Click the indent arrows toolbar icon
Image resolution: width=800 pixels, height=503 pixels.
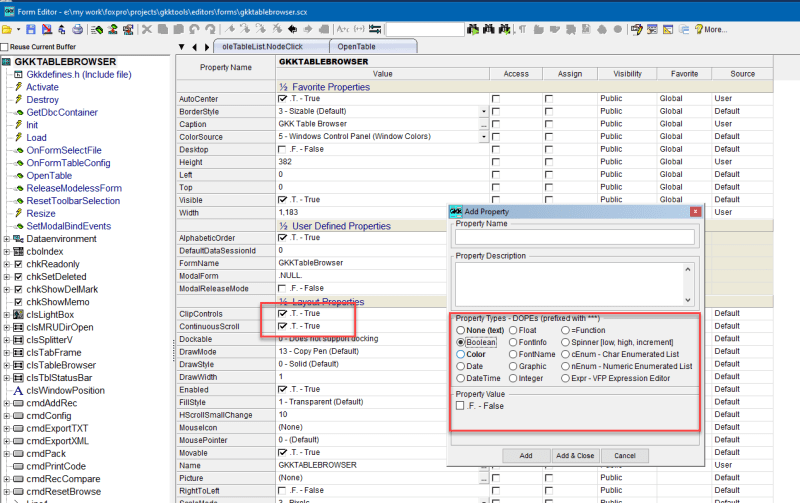[x=375, y=30]
